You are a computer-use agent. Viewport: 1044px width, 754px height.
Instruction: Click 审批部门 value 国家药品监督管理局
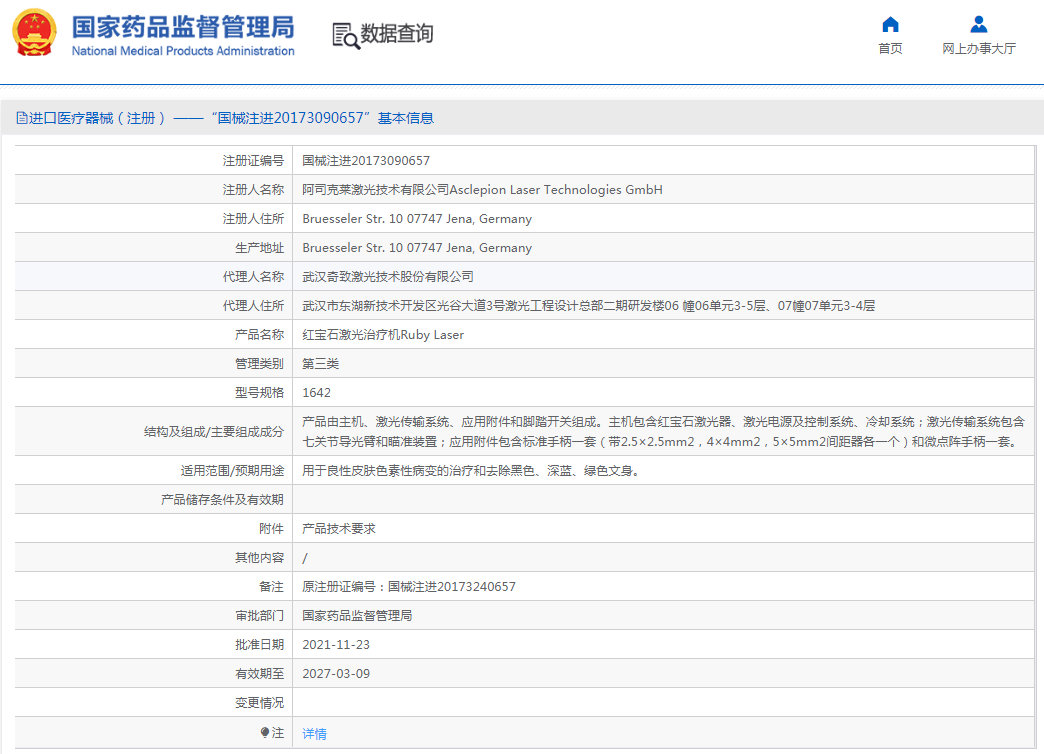357,615
